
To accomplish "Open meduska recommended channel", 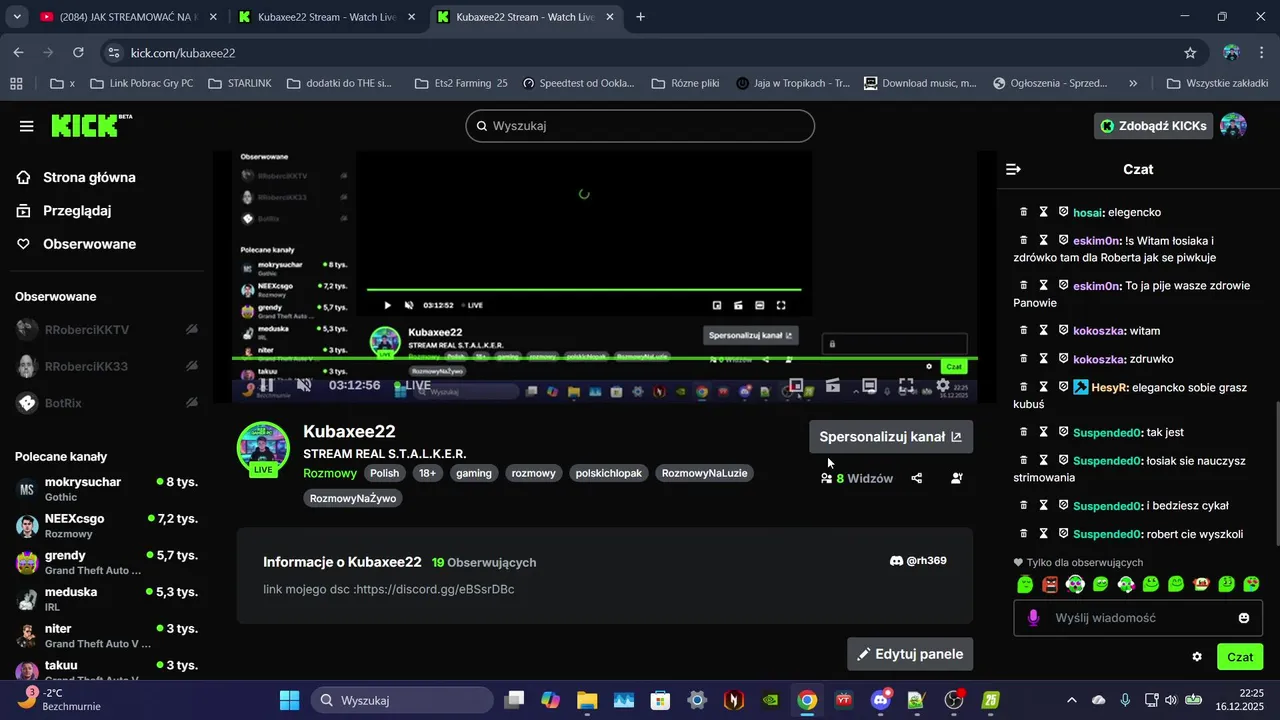I will [106, 599].
